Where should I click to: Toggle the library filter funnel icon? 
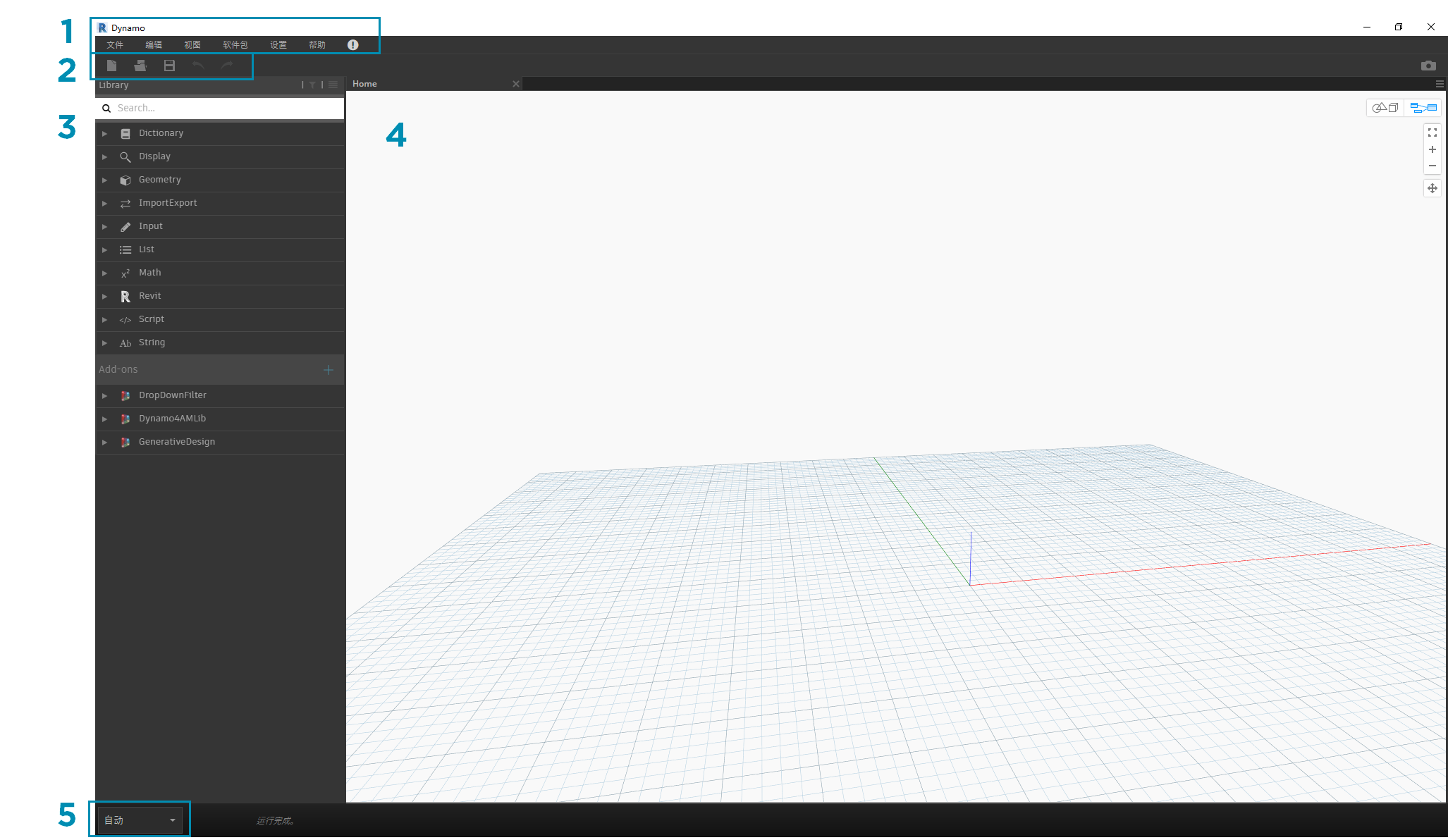pyautogui.click(x=312, y=85)
